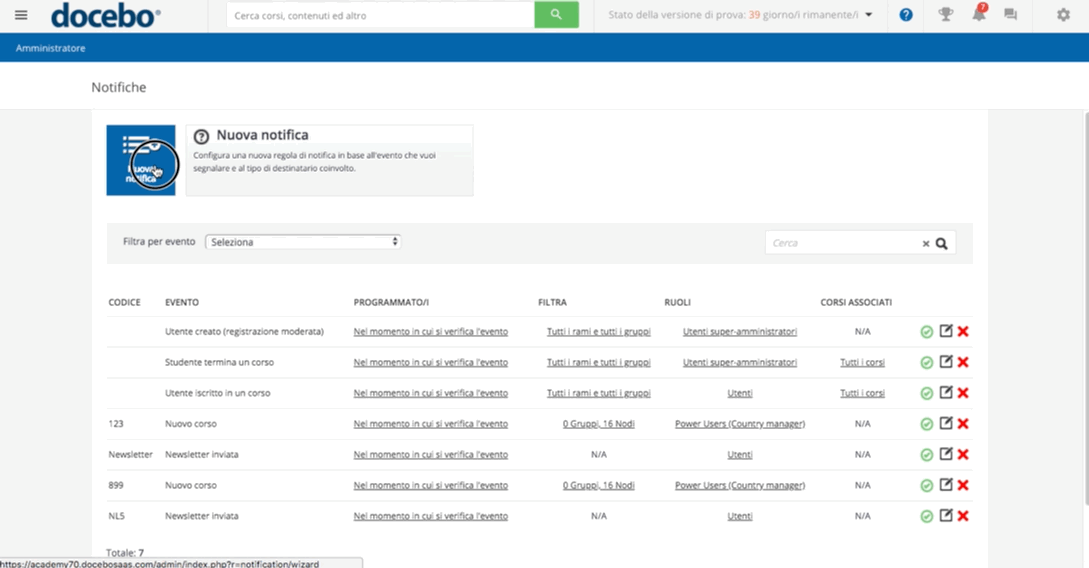Delete the notification with code 899
The width and height of the screenshot is (1089, 568).
point(963,485)
